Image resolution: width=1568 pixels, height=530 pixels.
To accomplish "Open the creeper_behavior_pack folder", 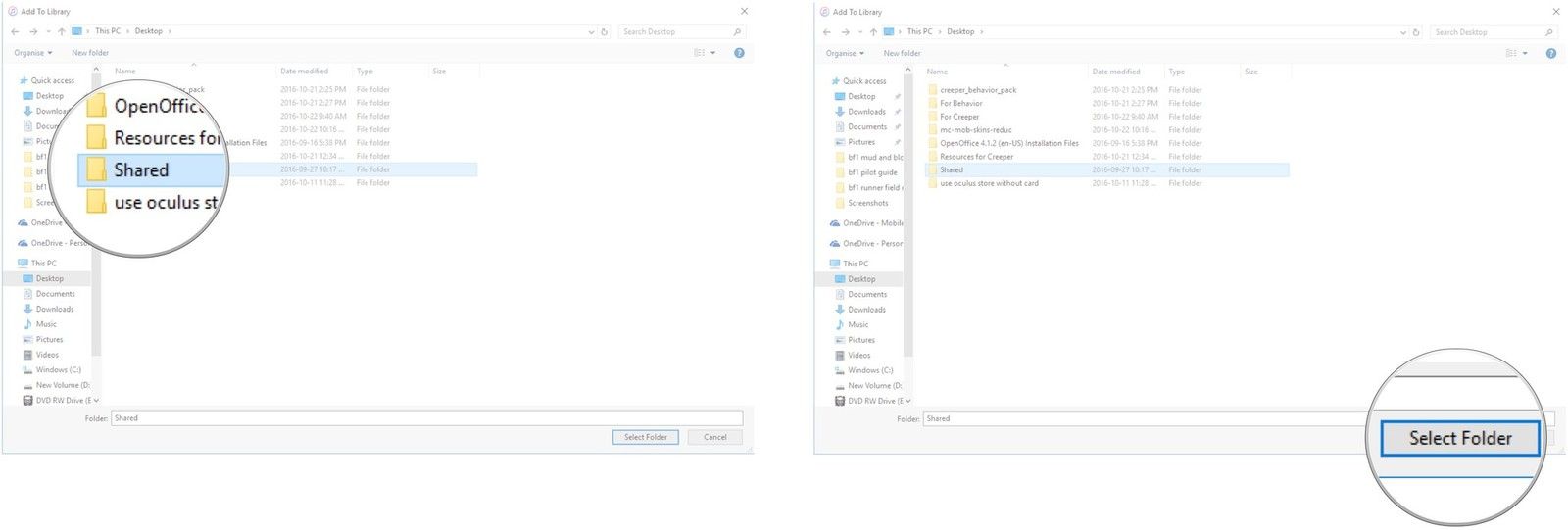I will click(977, 90).
